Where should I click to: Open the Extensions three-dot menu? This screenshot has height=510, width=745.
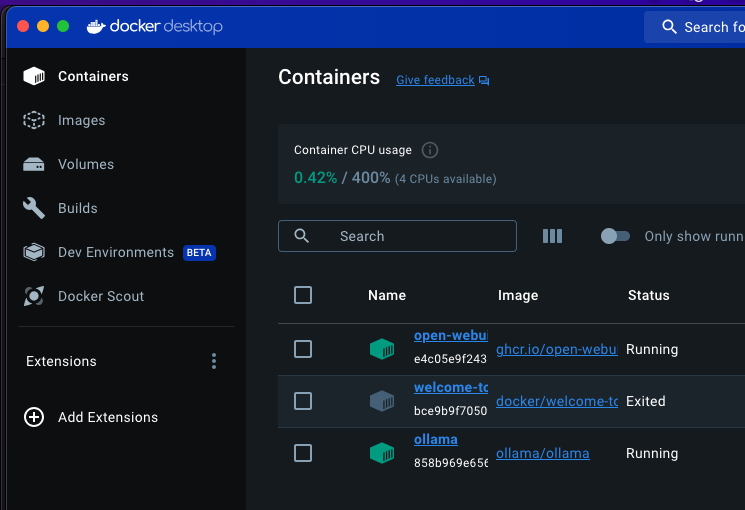(x=214, y=361)
